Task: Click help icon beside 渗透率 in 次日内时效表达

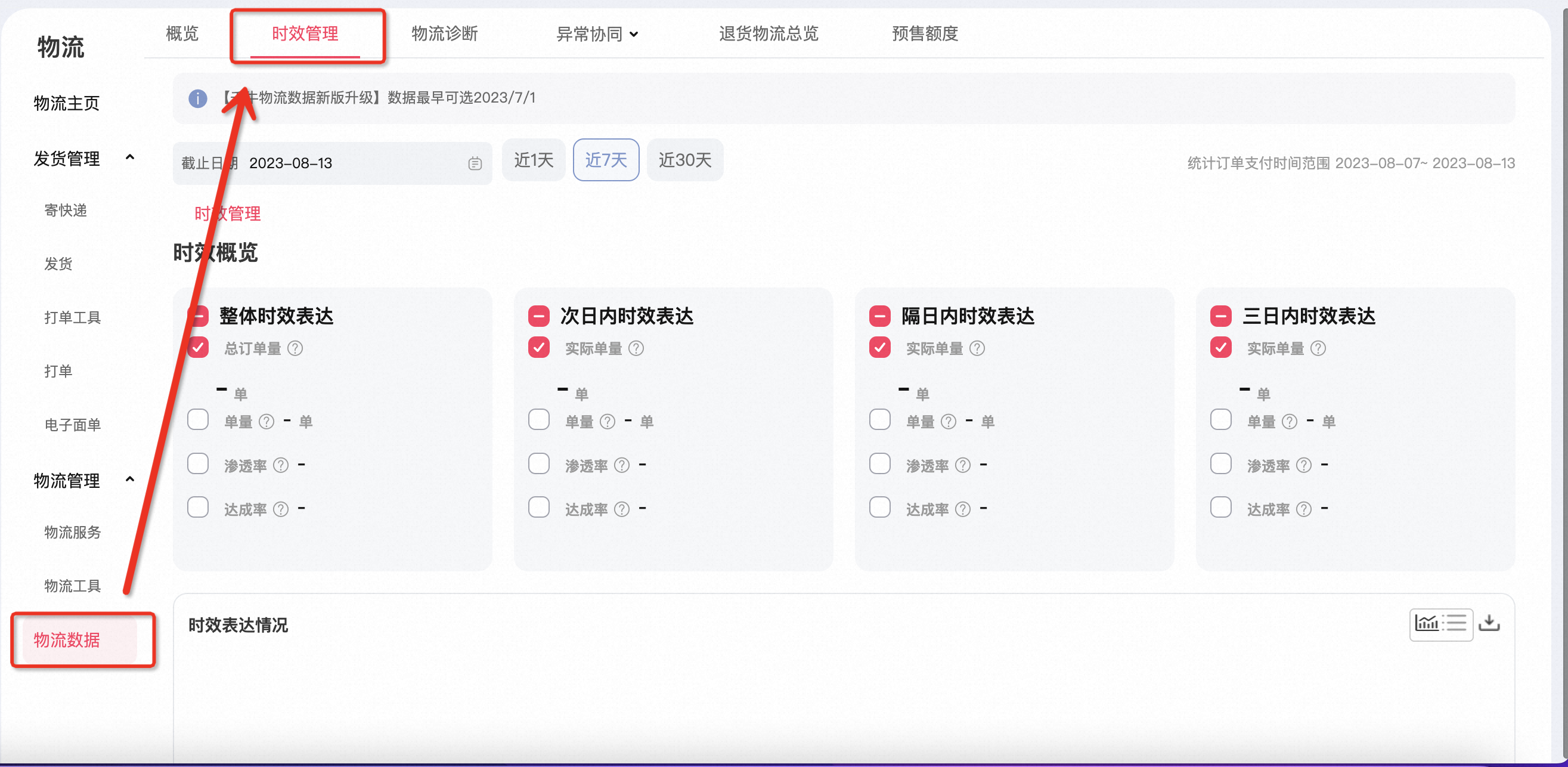Action: (621, 465)
